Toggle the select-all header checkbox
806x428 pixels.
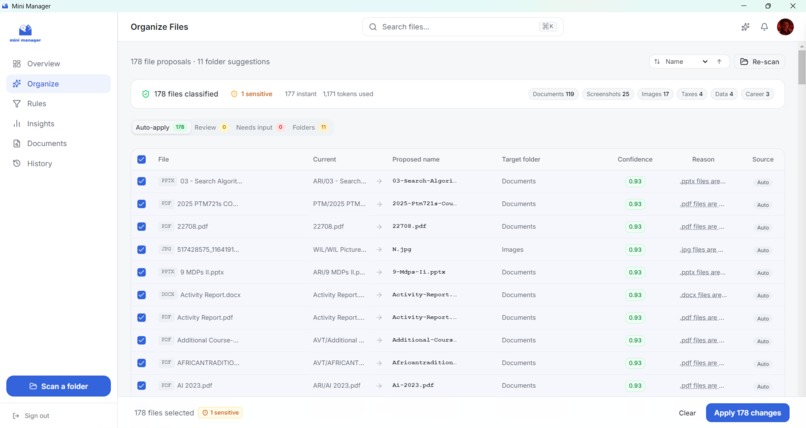[x=141, y=159]
